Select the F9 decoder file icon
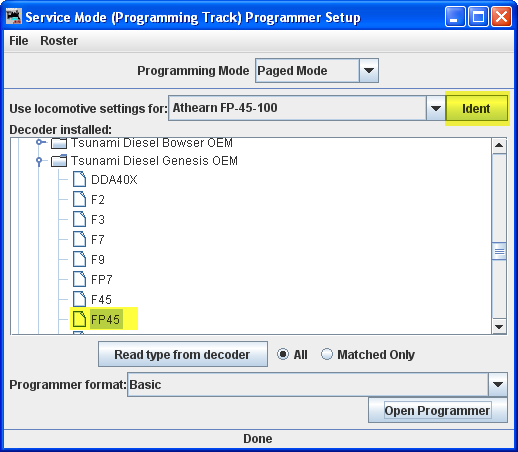Image resolution: width=518 pixels, height=452 pixels. click(79, 259)
